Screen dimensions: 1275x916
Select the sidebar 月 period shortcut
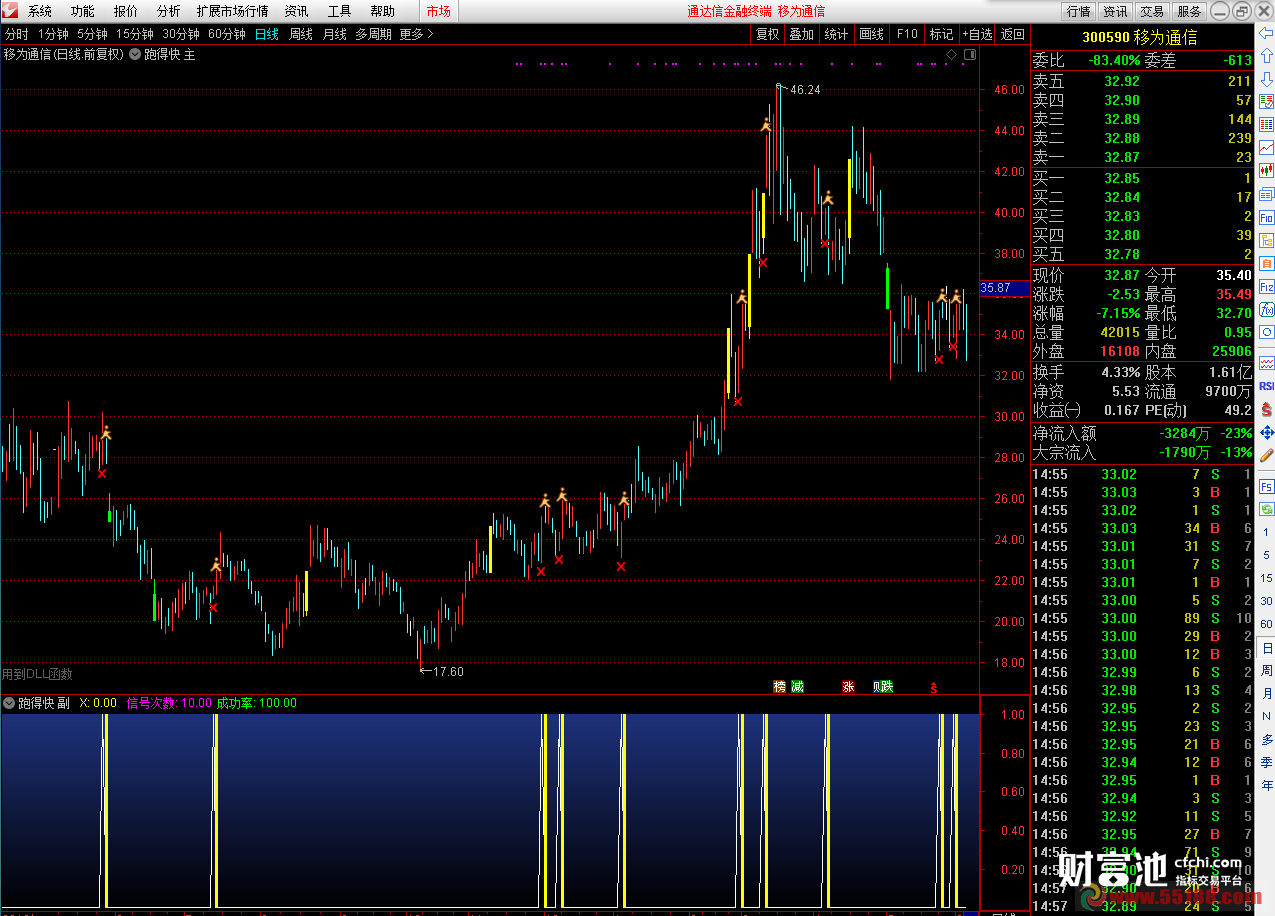tap(1267, 694)
